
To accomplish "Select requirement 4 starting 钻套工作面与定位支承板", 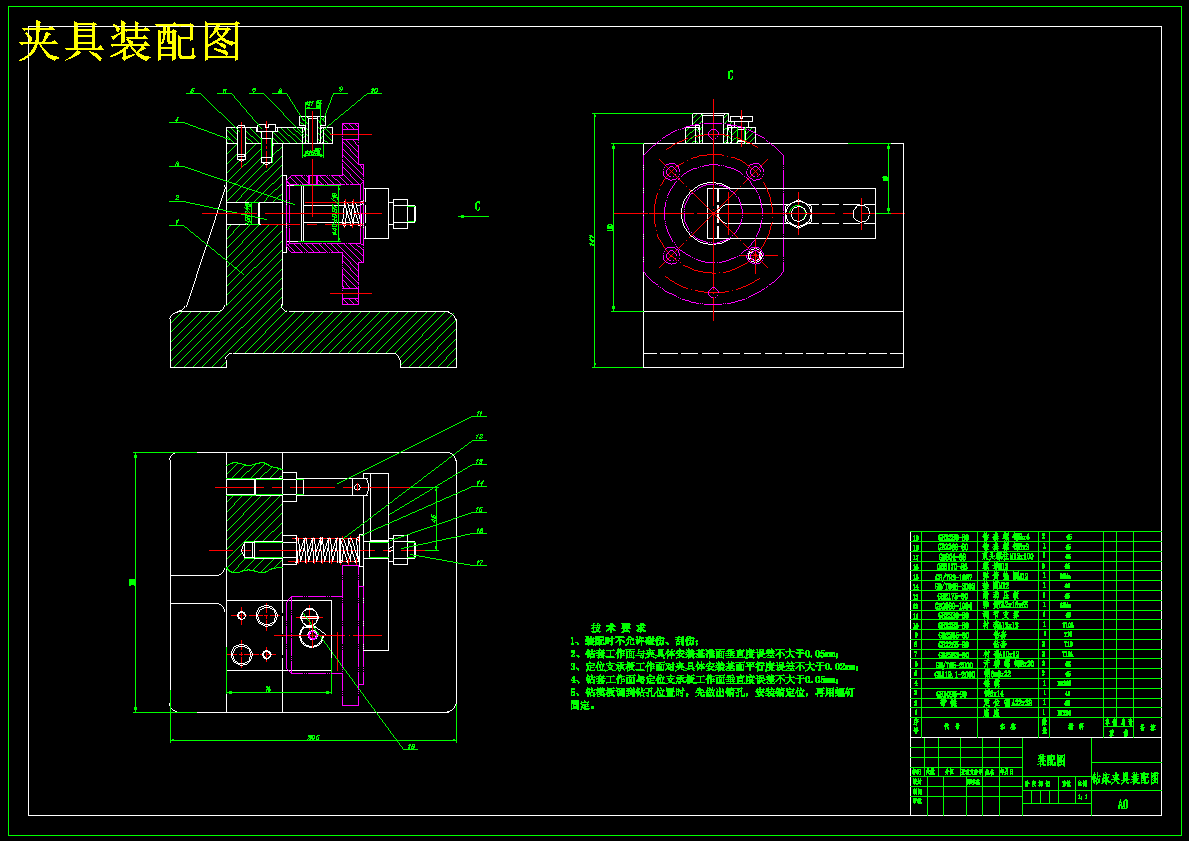I will tap(704, 679).
